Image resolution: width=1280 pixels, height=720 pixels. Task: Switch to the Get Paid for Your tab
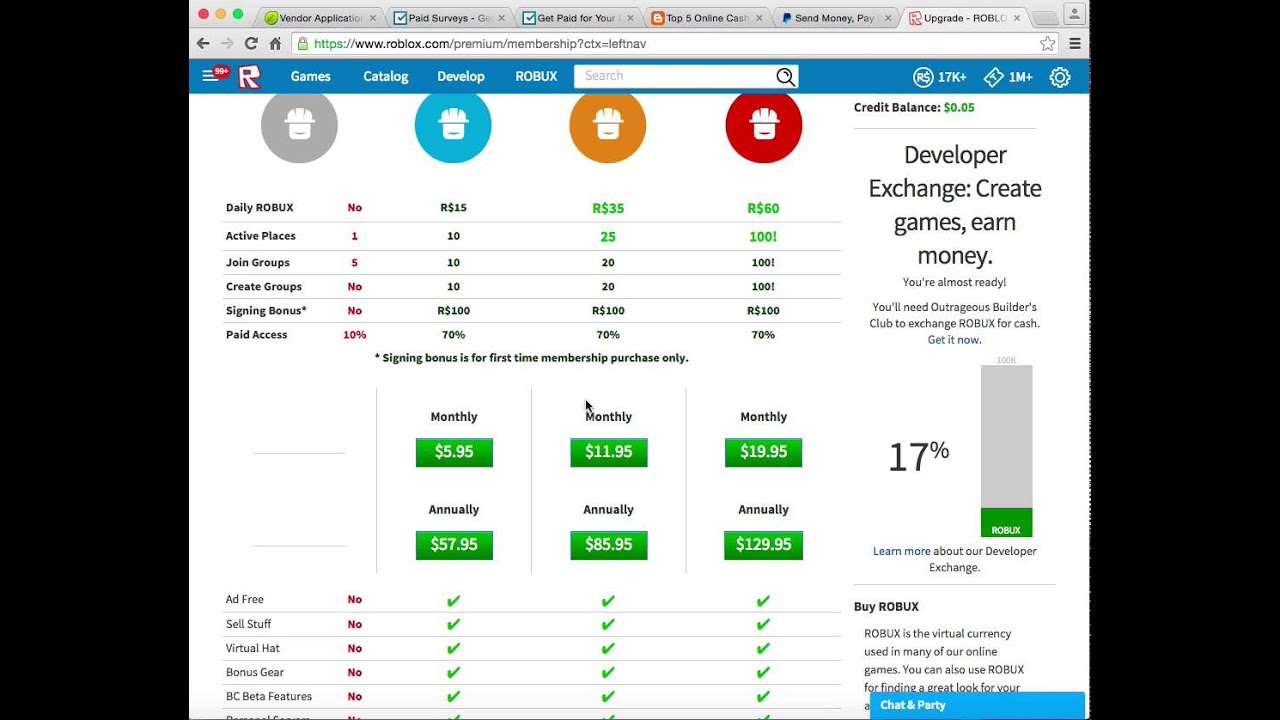[x=578, y=18]
